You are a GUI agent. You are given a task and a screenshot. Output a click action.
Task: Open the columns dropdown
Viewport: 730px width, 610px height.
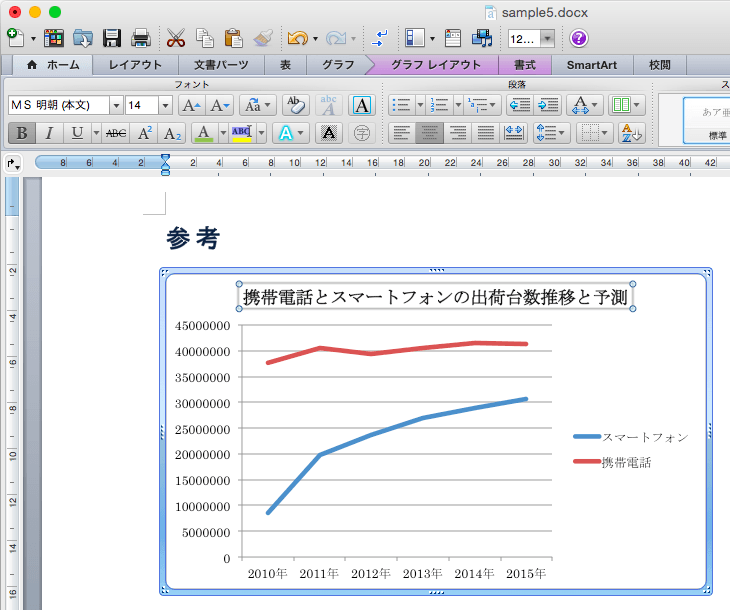[627, 105]
